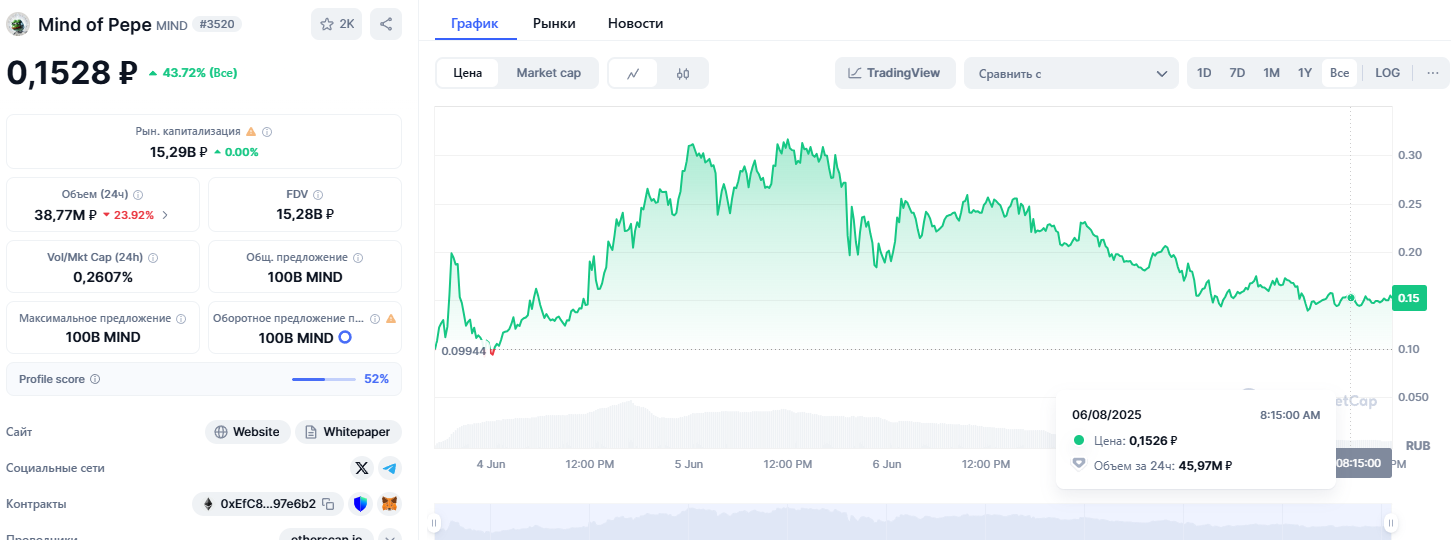The width and height of the screenshot is (1451, 540).
Task: Add Mind of Pepe to watchlist star
Action: click(x=336, y=24)
